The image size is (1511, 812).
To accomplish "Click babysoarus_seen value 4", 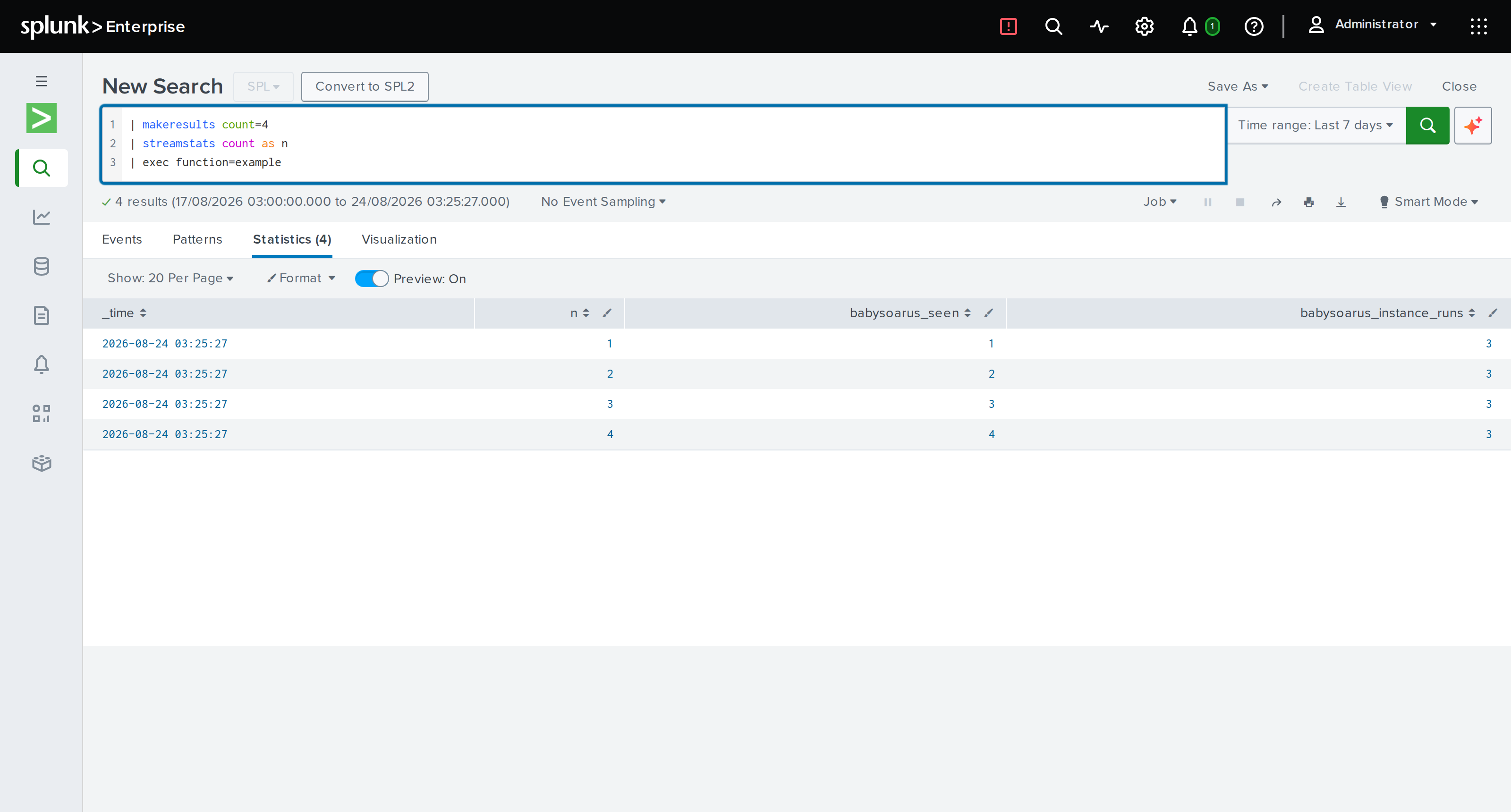I will (991, 434).
